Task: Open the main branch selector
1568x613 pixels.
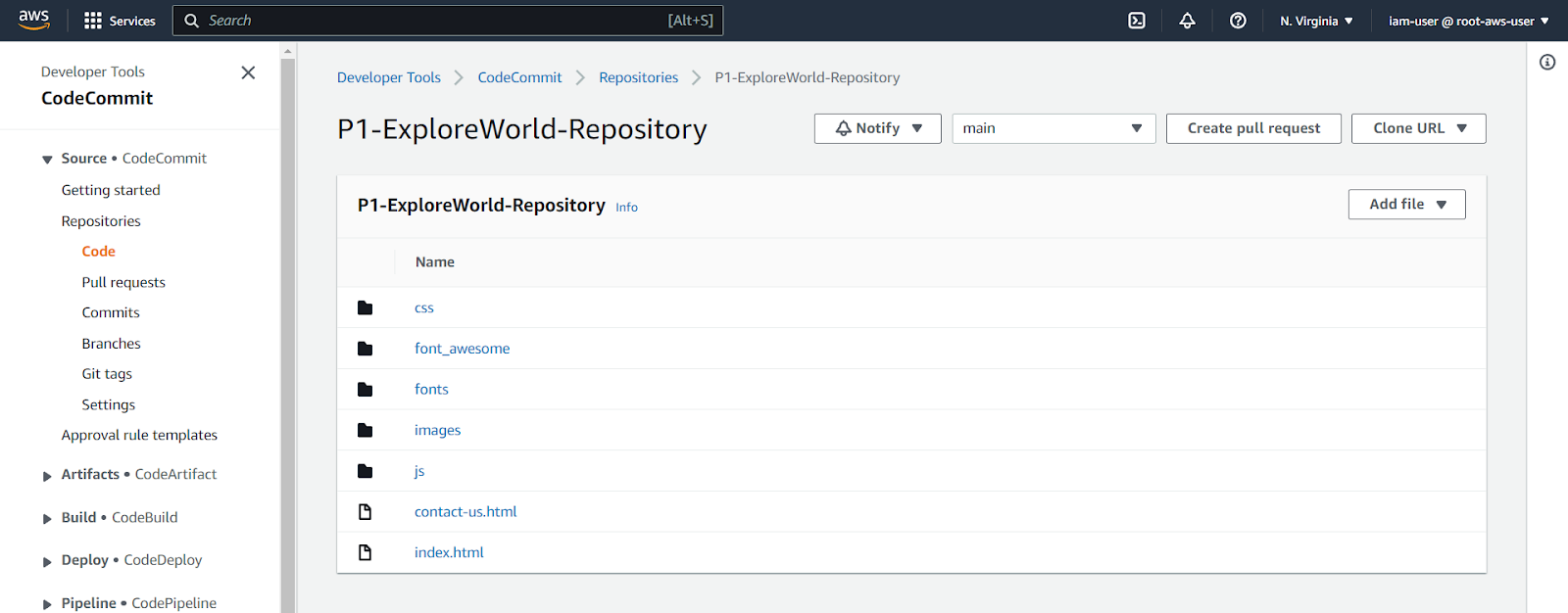Action: (x=1053, y=128)
